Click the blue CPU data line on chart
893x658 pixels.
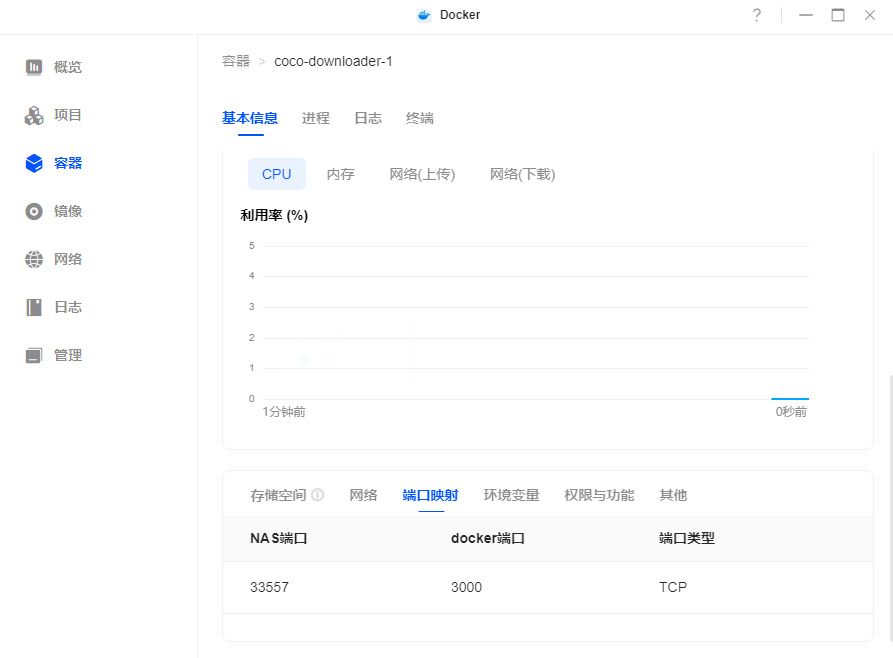790,399
